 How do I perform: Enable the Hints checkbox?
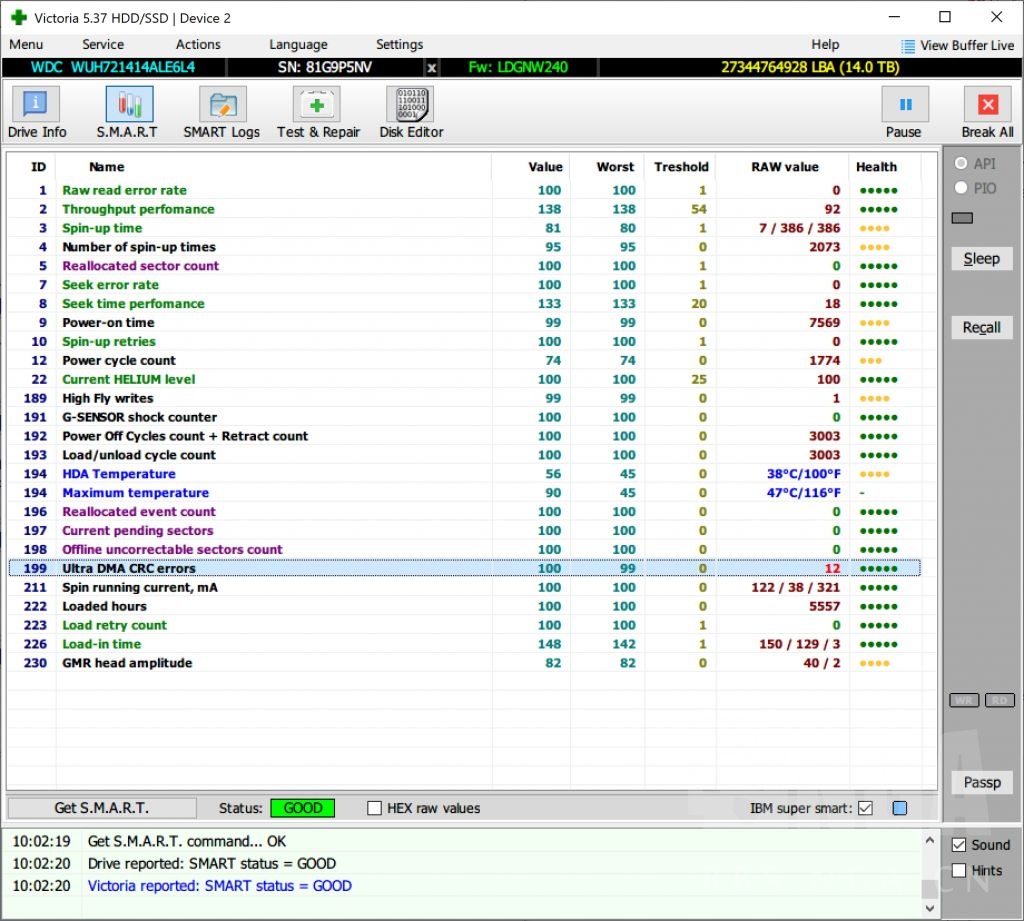point(960,871)
